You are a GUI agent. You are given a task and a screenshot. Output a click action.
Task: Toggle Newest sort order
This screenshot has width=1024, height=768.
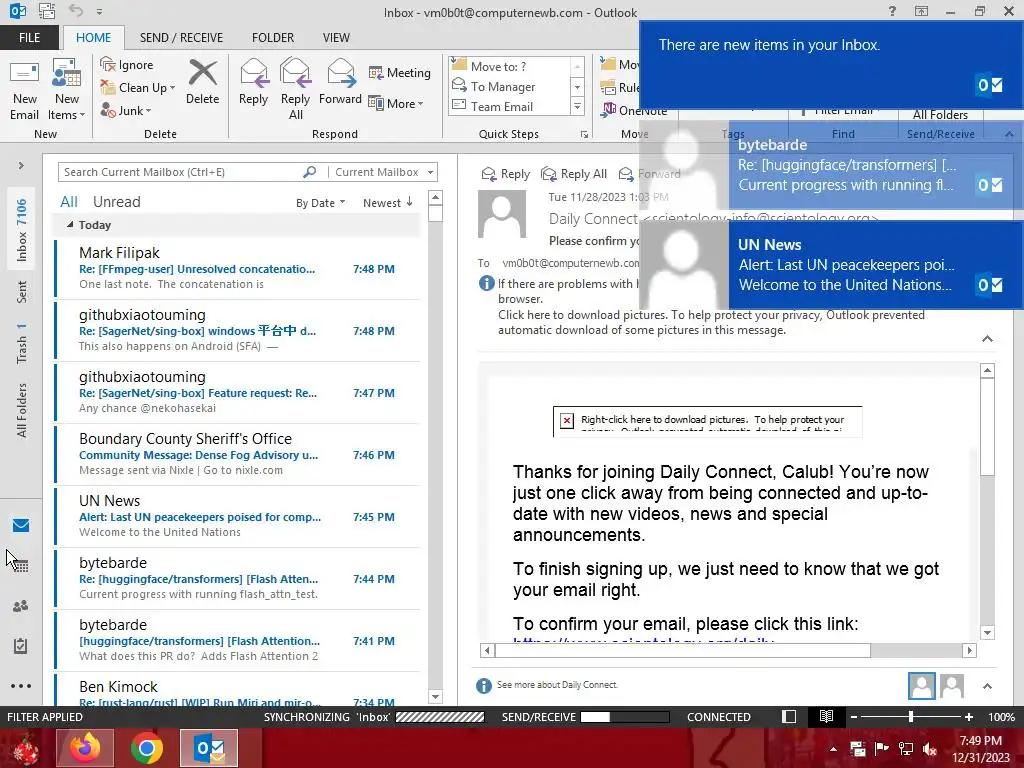[x=388, y=203]
